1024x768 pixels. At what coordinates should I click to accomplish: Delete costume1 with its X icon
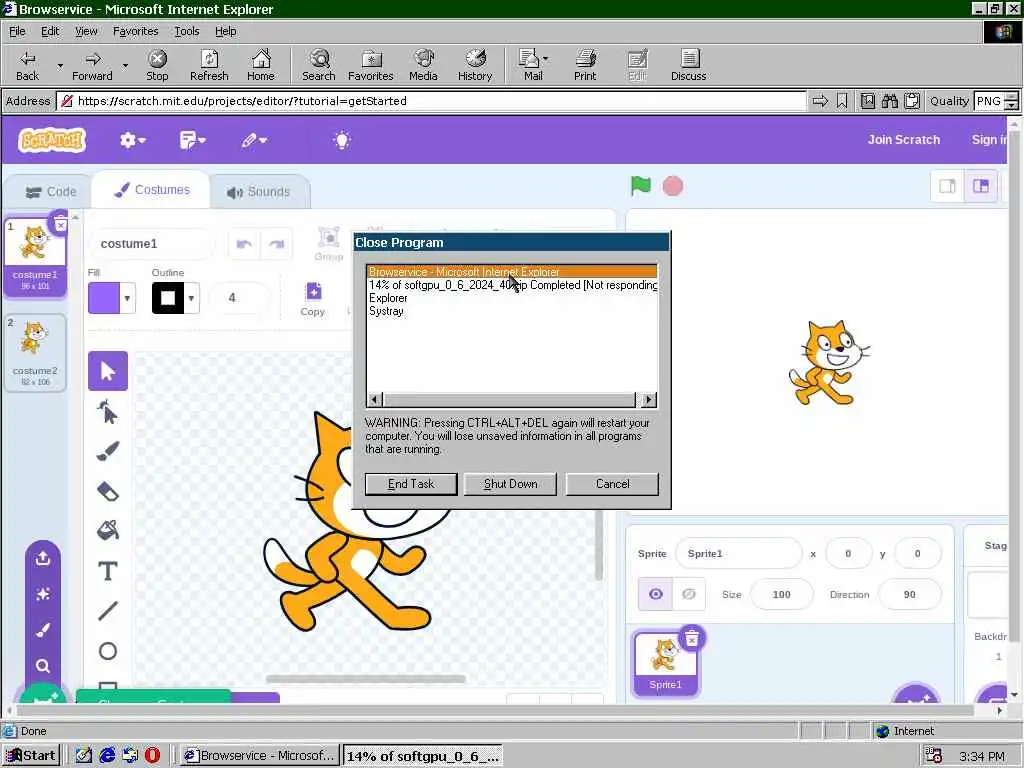[60, 225]
